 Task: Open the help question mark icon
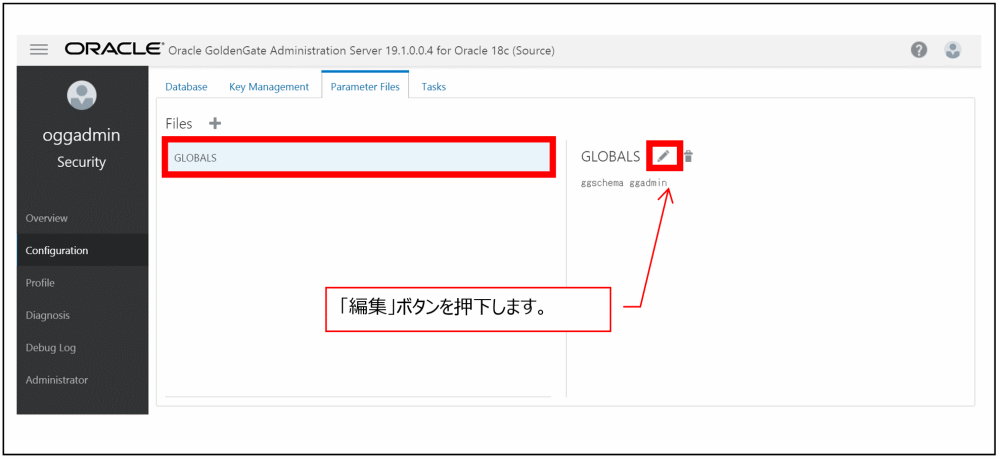point(918,50)
